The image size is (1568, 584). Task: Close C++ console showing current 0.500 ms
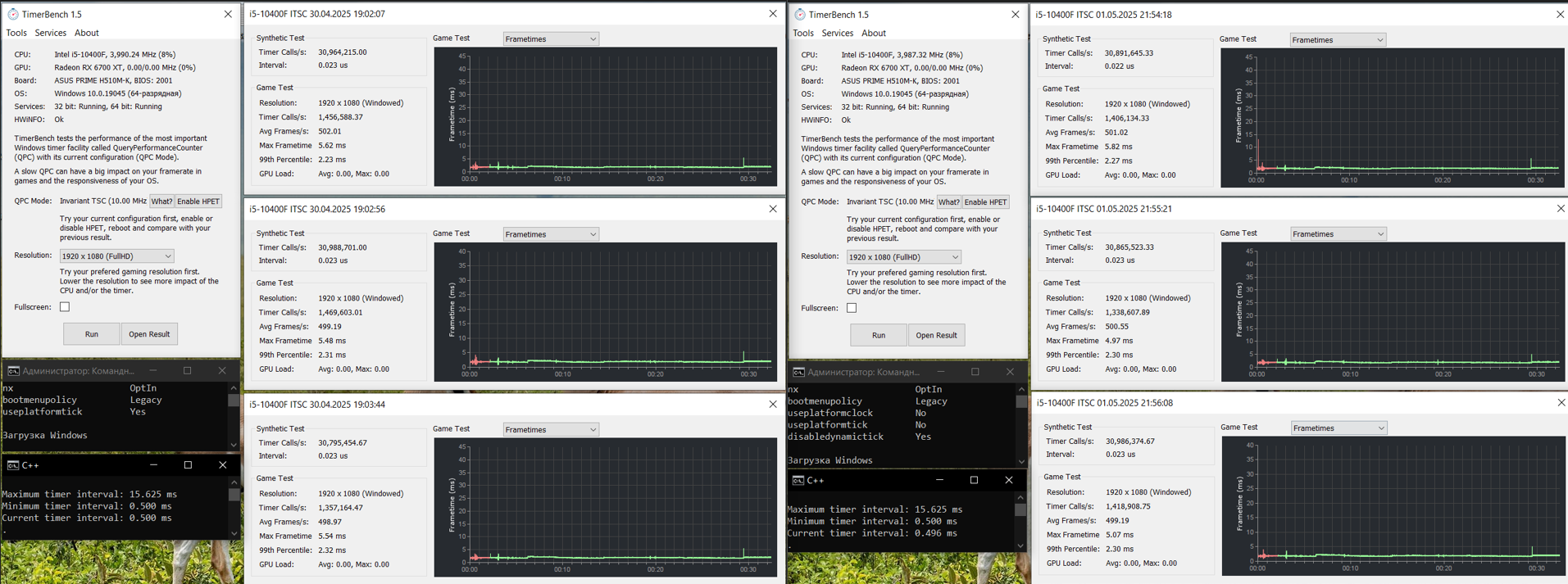tap(222, 465)
